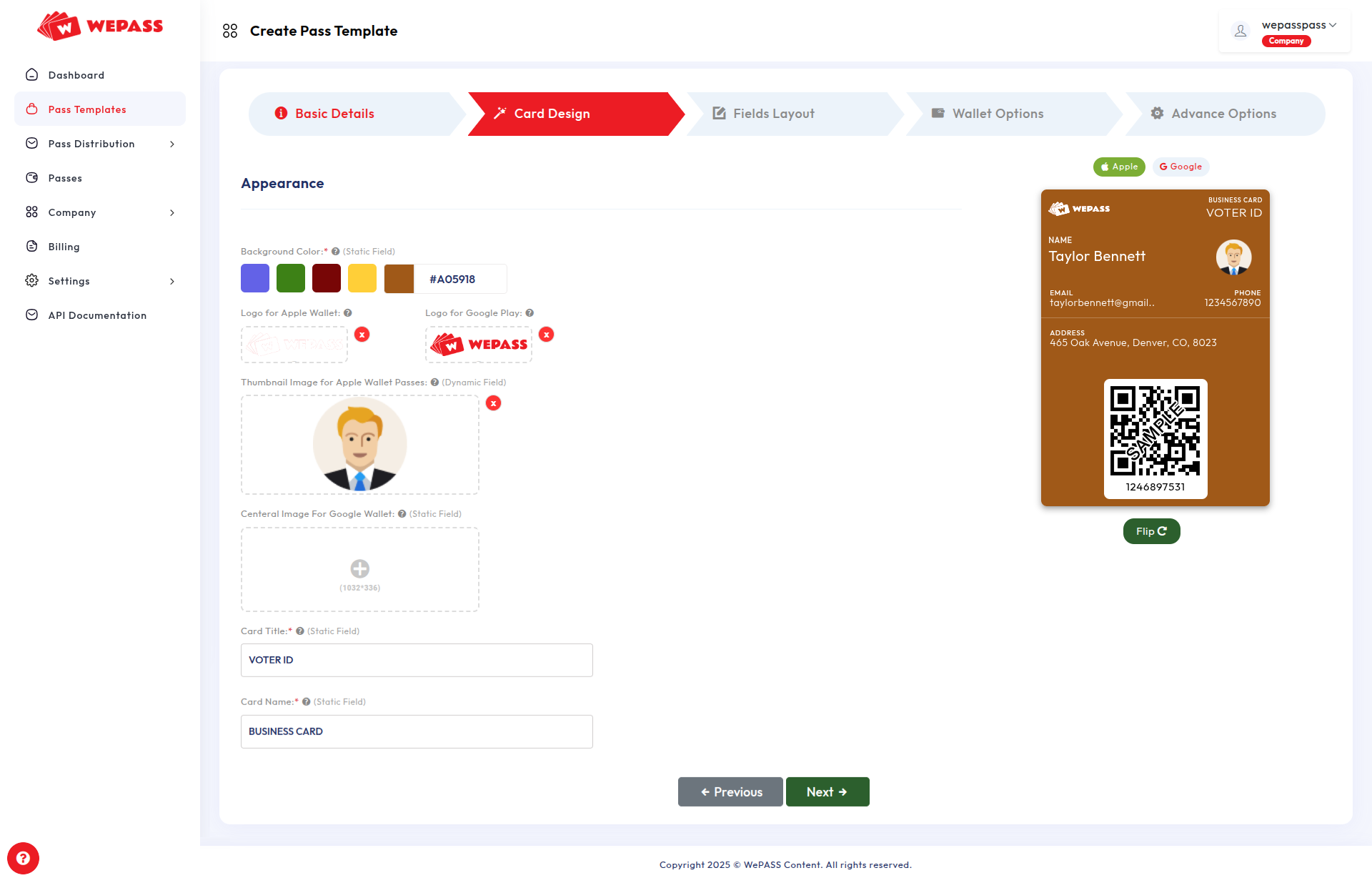Expand the Pass Distribution menu

(91, 143)
